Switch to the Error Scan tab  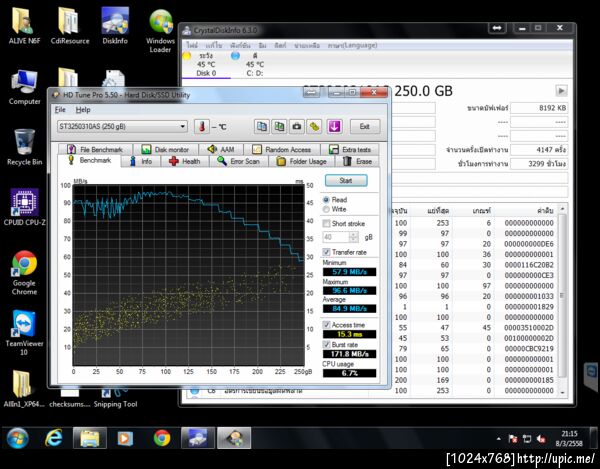[x=238, y=161]
